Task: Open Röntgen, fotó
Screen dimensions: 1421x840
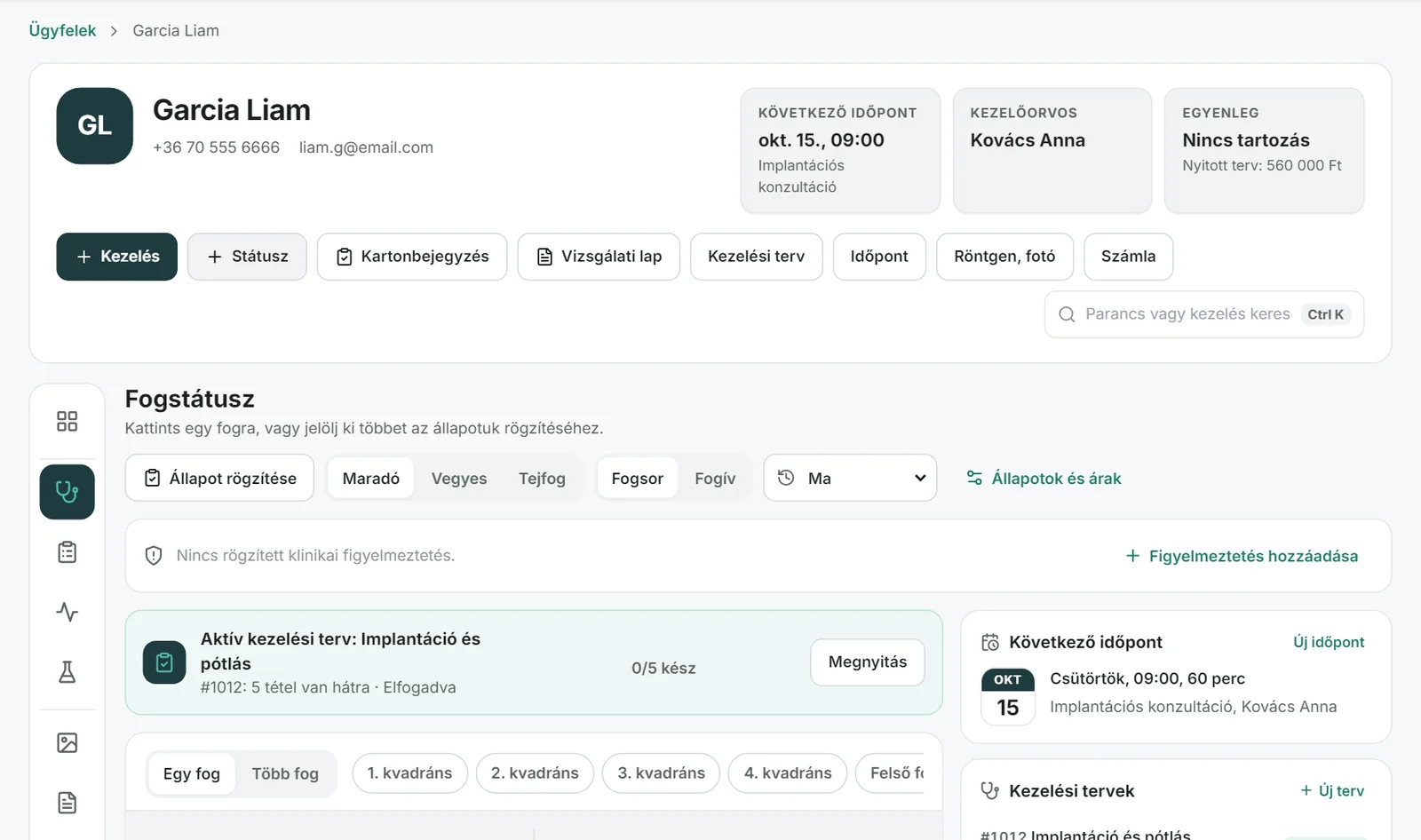Action: coord(1004,257)
